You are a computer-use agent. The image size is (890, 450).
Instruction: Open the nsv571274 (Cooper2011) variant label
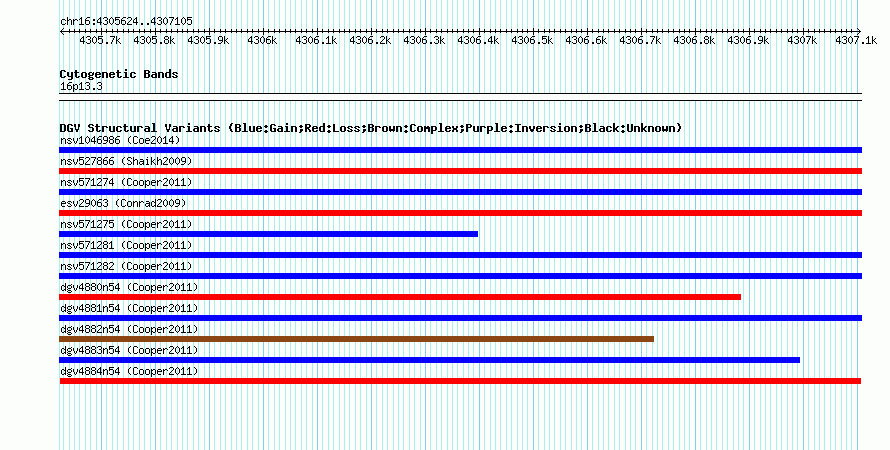126,182
